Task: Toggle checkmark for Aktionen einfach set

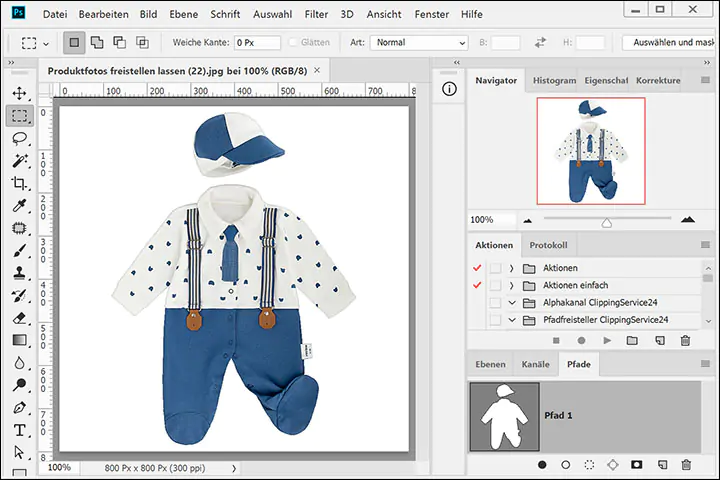Action: click(476, 286)
